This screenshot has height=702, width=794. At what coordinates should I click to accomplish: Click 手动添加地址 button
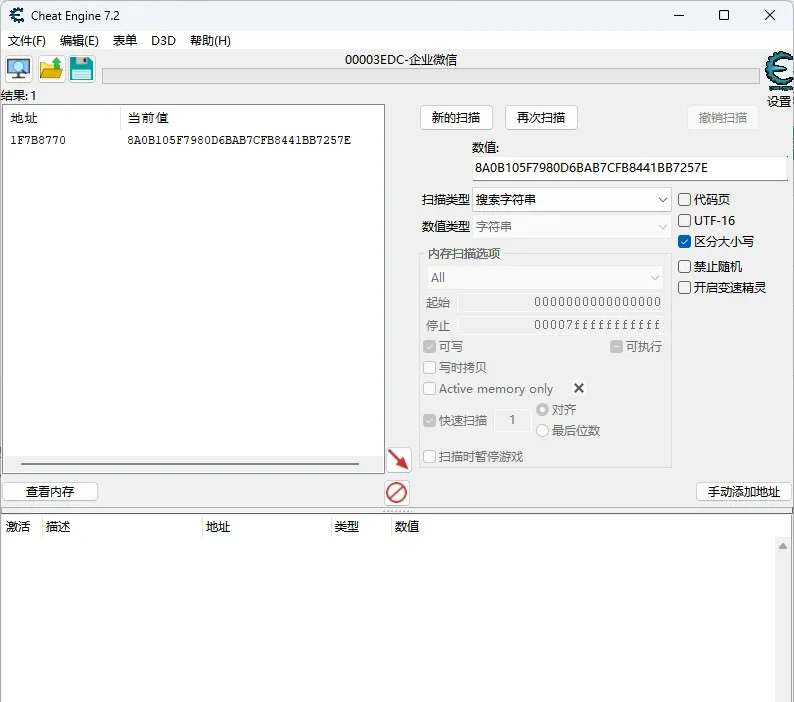click(743, 491)
